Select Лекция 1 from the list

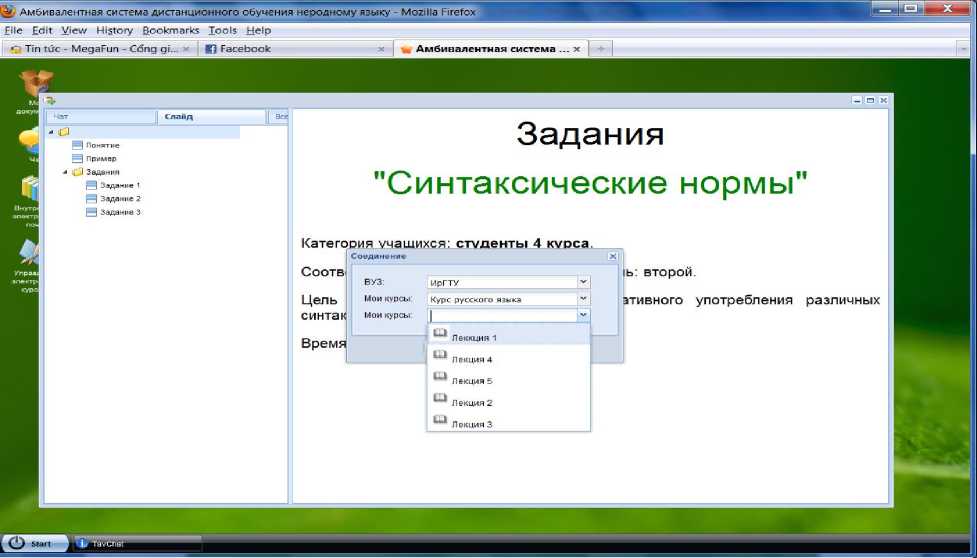508,336
